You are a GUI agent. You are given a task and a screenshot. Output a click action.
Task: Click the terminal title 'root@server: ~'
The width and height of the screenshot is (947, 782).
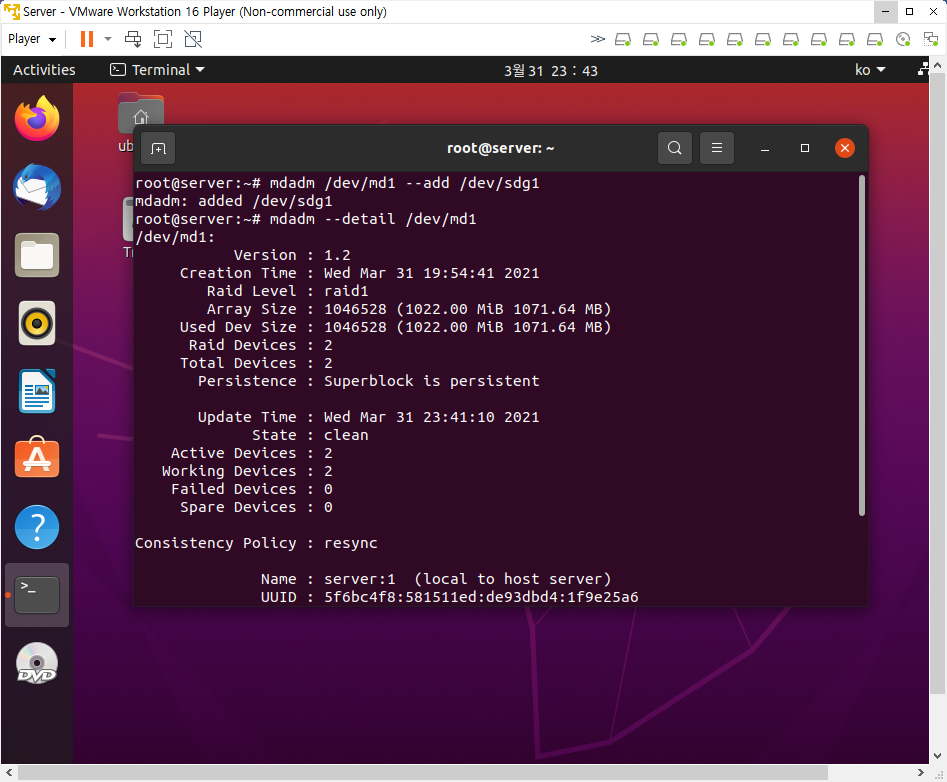point(500,148)
